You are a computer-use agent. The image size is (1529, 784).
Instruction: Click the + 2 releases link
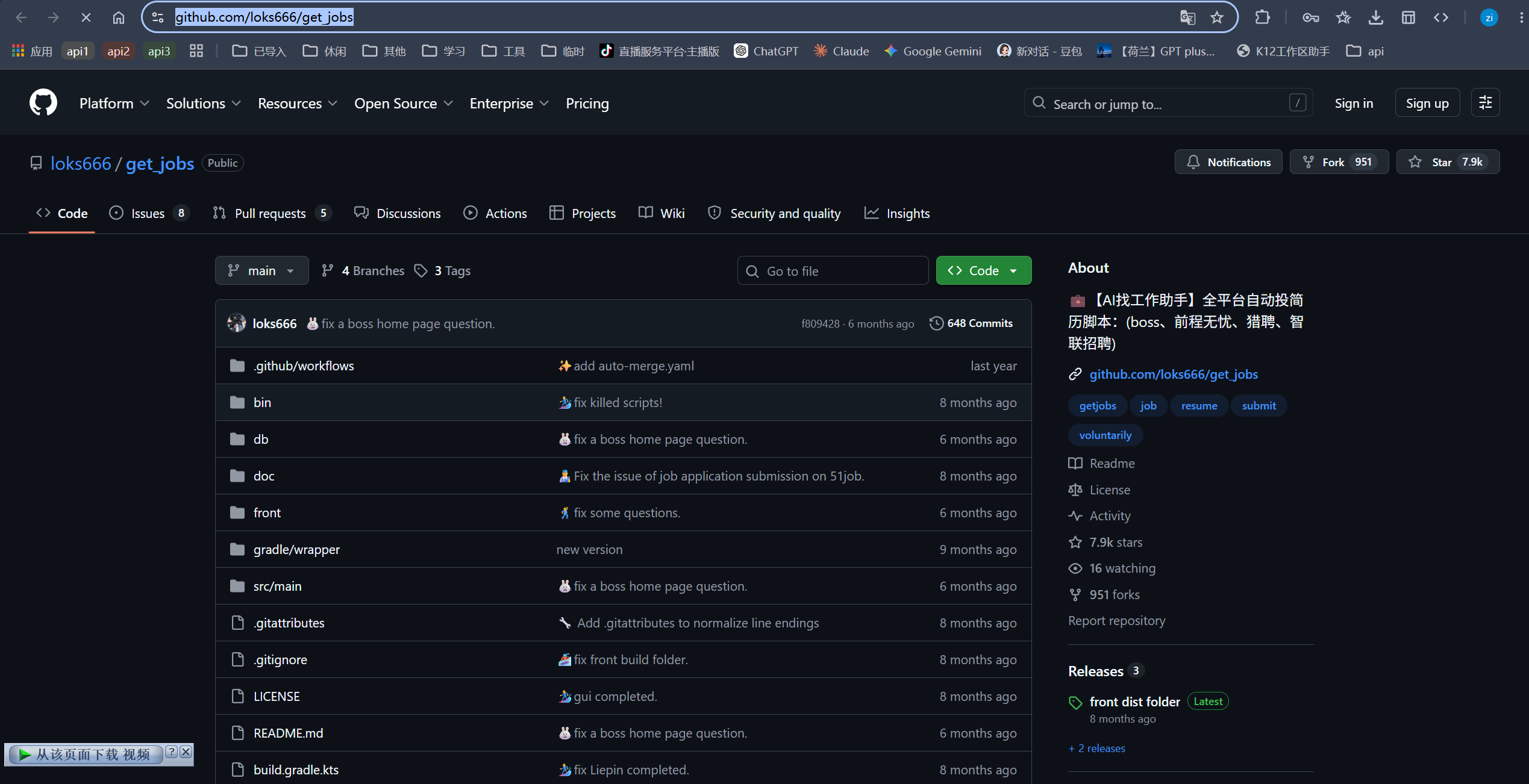pos(1097,748)
